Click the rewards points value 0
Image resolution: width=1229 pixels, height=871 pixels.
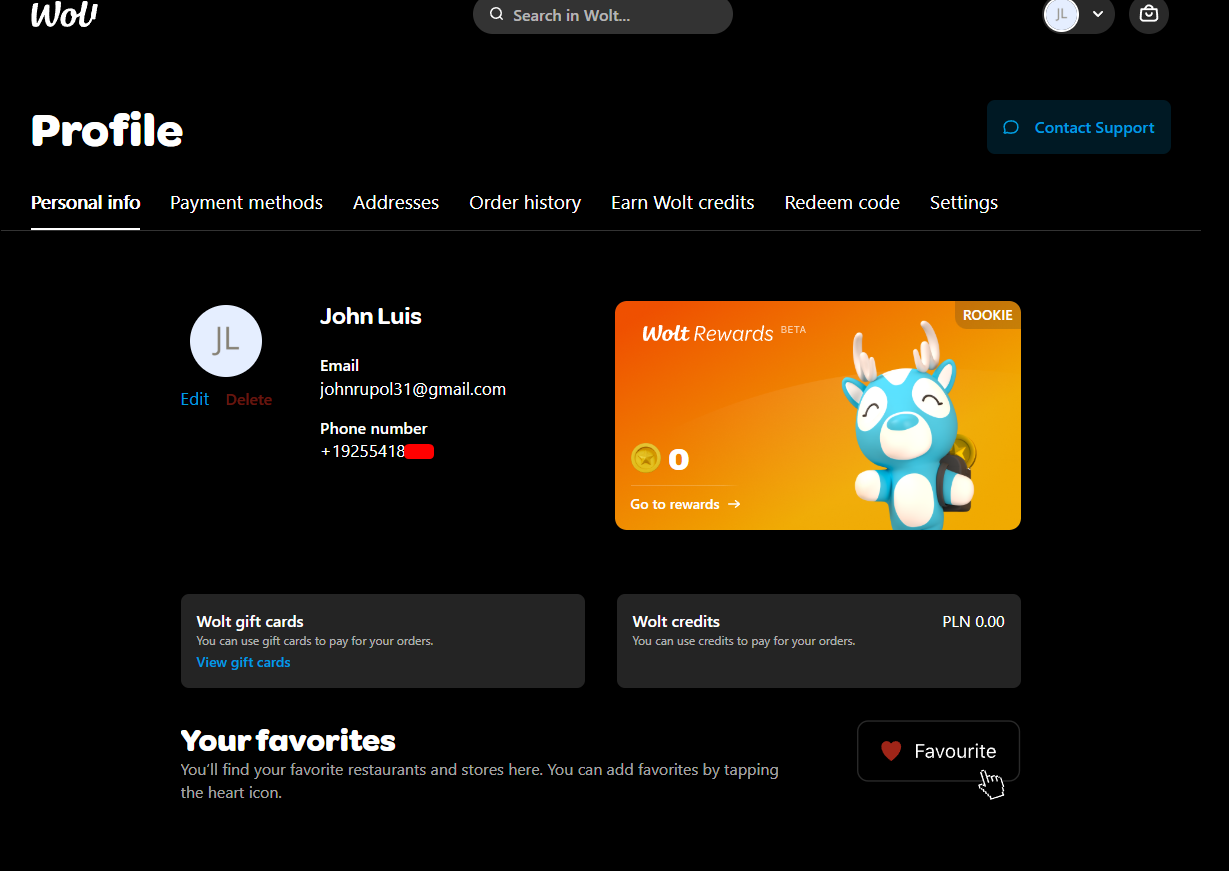tap(679, 460)
